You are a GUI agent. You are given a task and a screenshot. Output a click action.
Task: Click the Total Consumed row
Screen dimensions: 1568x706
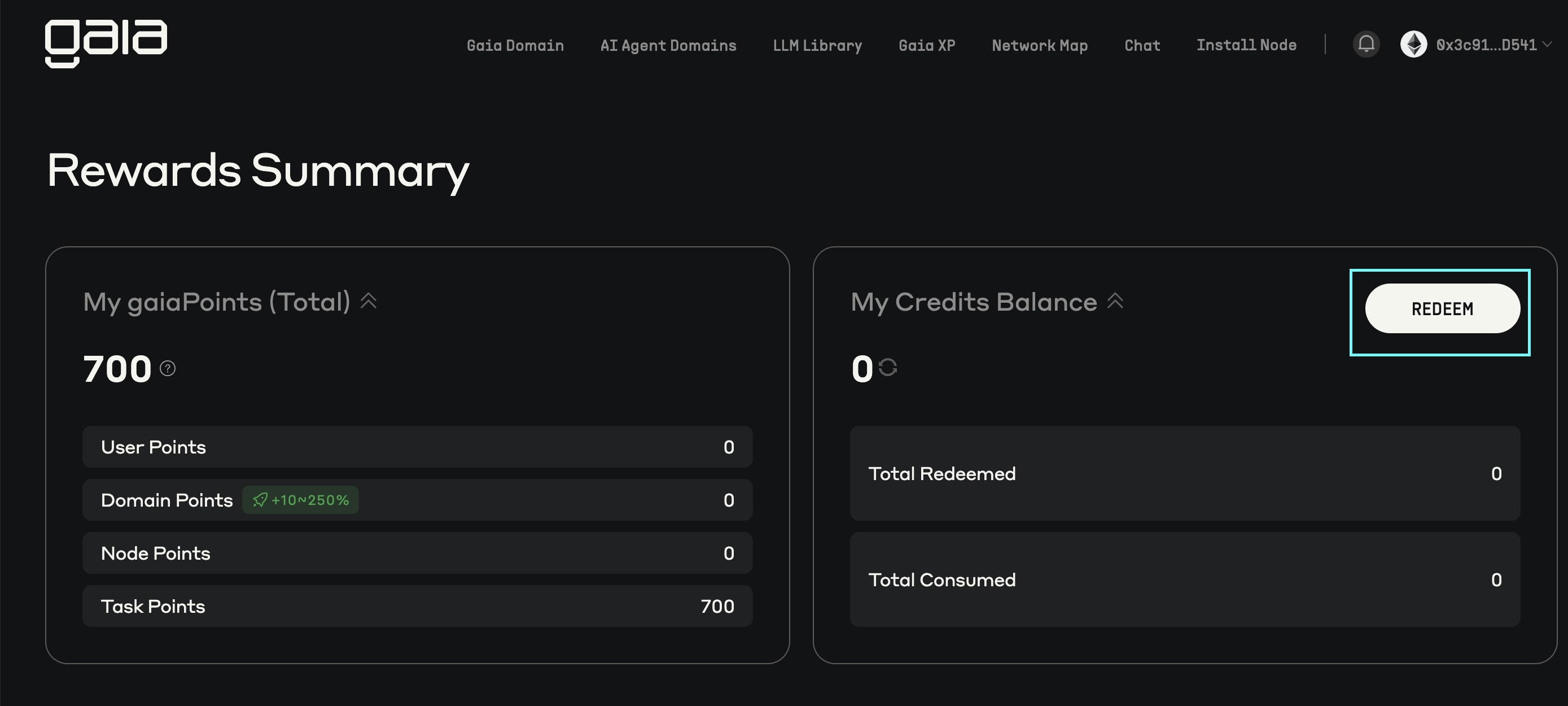(x=1185, y=580)
